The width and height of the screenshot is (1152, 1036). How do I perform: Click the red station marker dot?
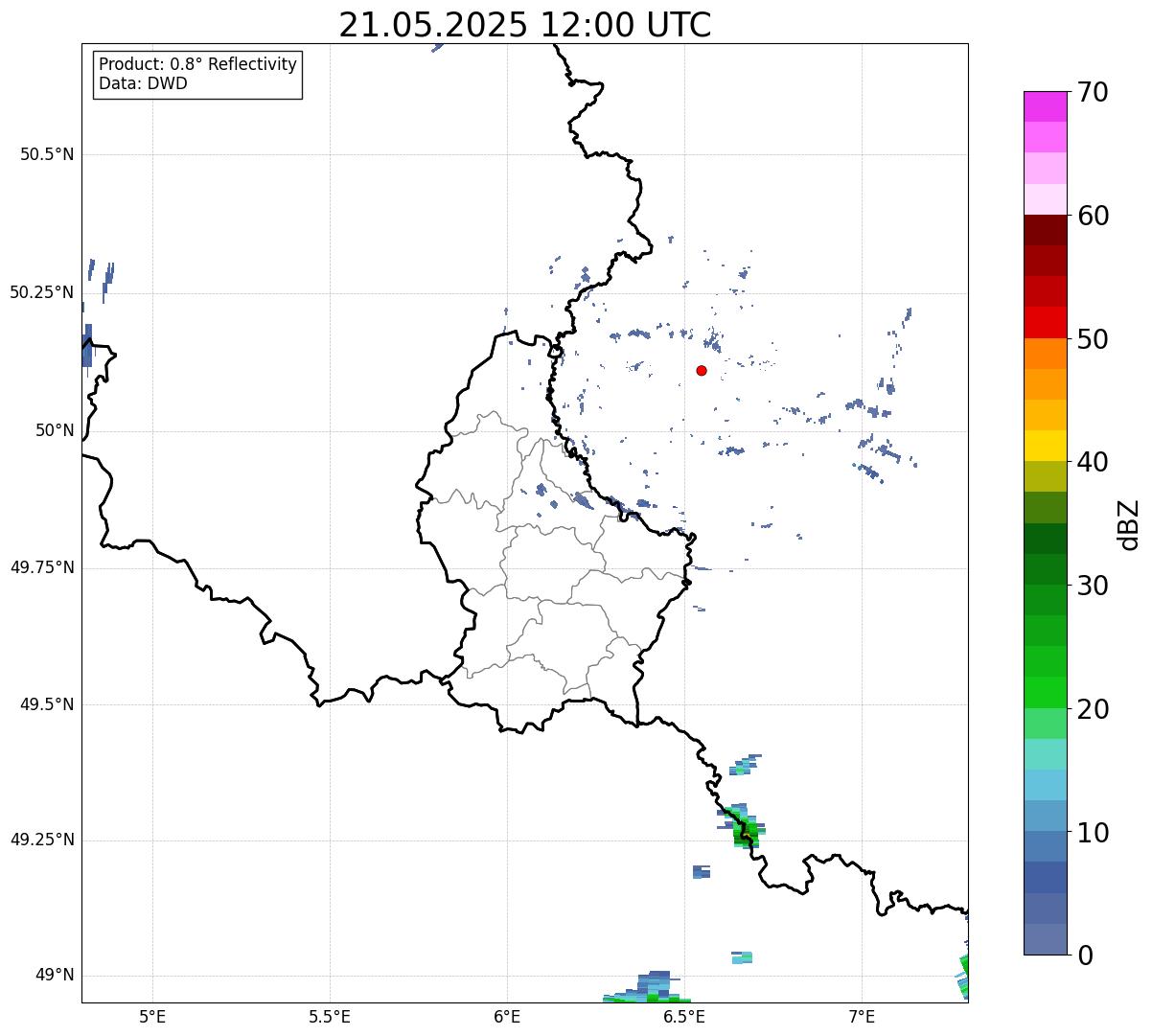[x=702, y=371]
